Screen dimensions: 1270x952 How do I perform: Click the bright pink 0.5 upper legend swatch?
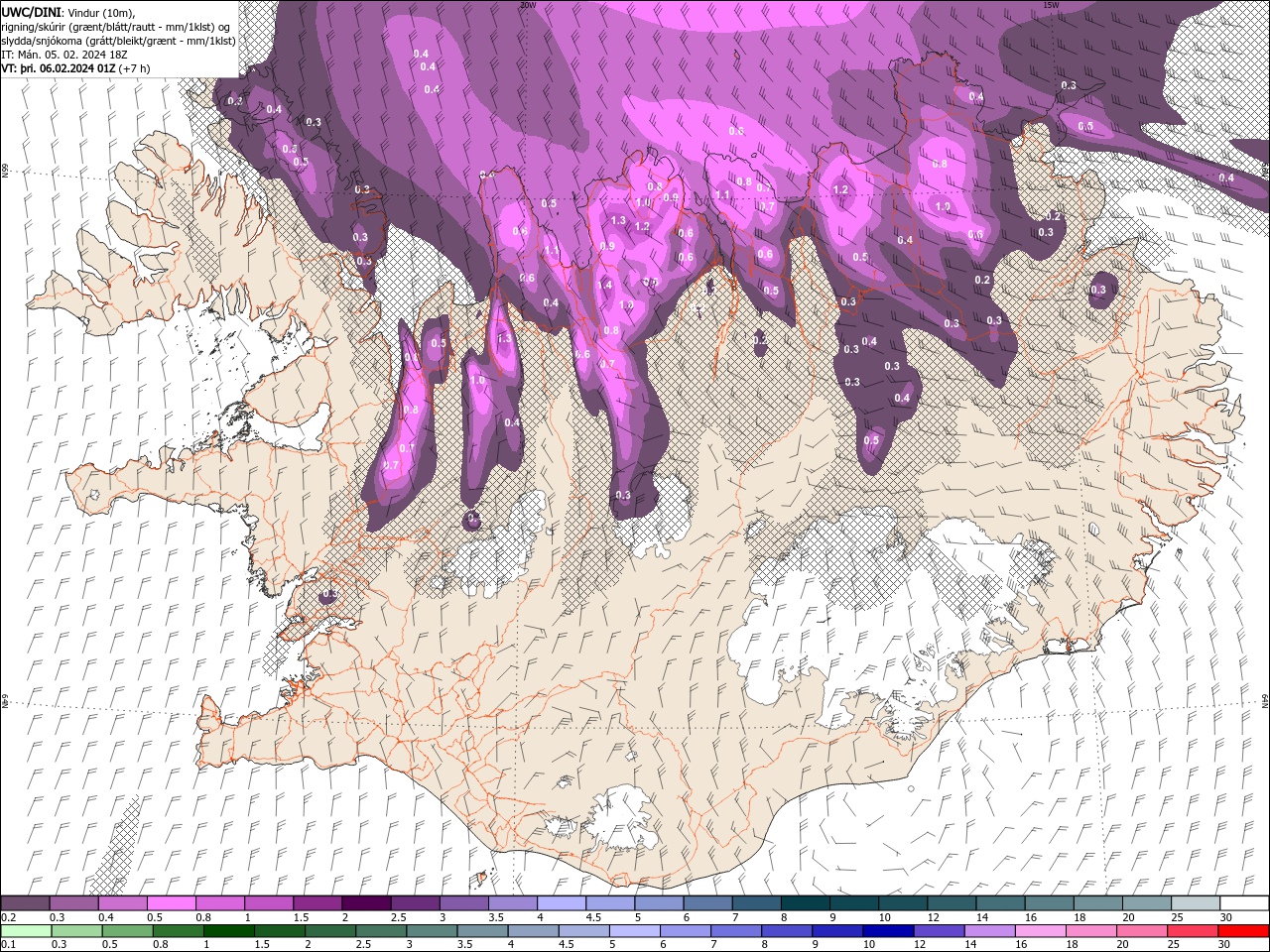pyautogui.click(x=172, y=903)
